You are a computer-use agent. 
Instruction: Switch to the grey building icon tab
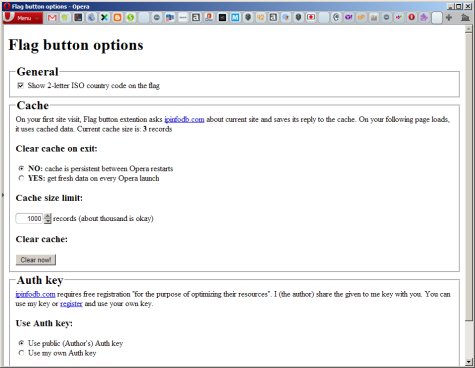374,17
